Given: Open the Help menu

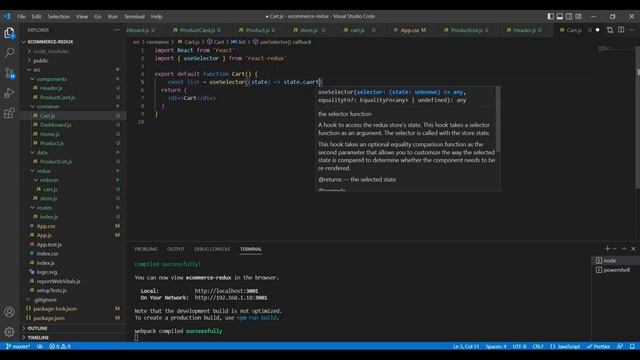Looking at the screenshot, I should tap(156, 16).
